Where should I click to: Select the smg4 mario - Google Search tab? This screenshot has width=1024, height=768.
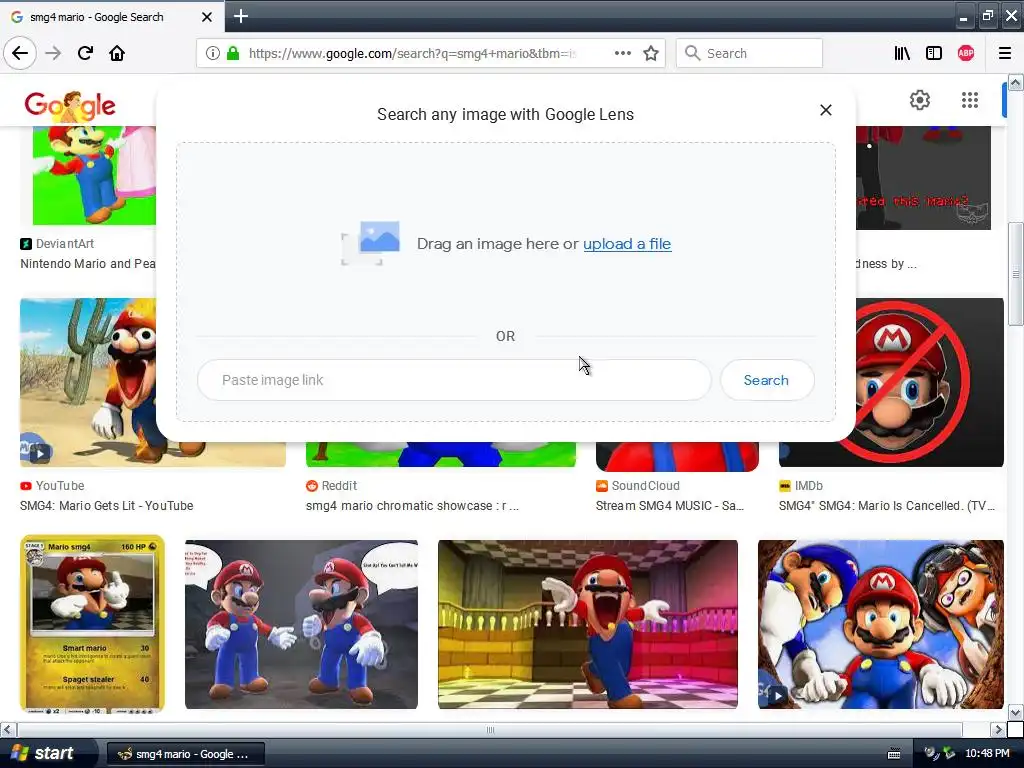point(111,17)
